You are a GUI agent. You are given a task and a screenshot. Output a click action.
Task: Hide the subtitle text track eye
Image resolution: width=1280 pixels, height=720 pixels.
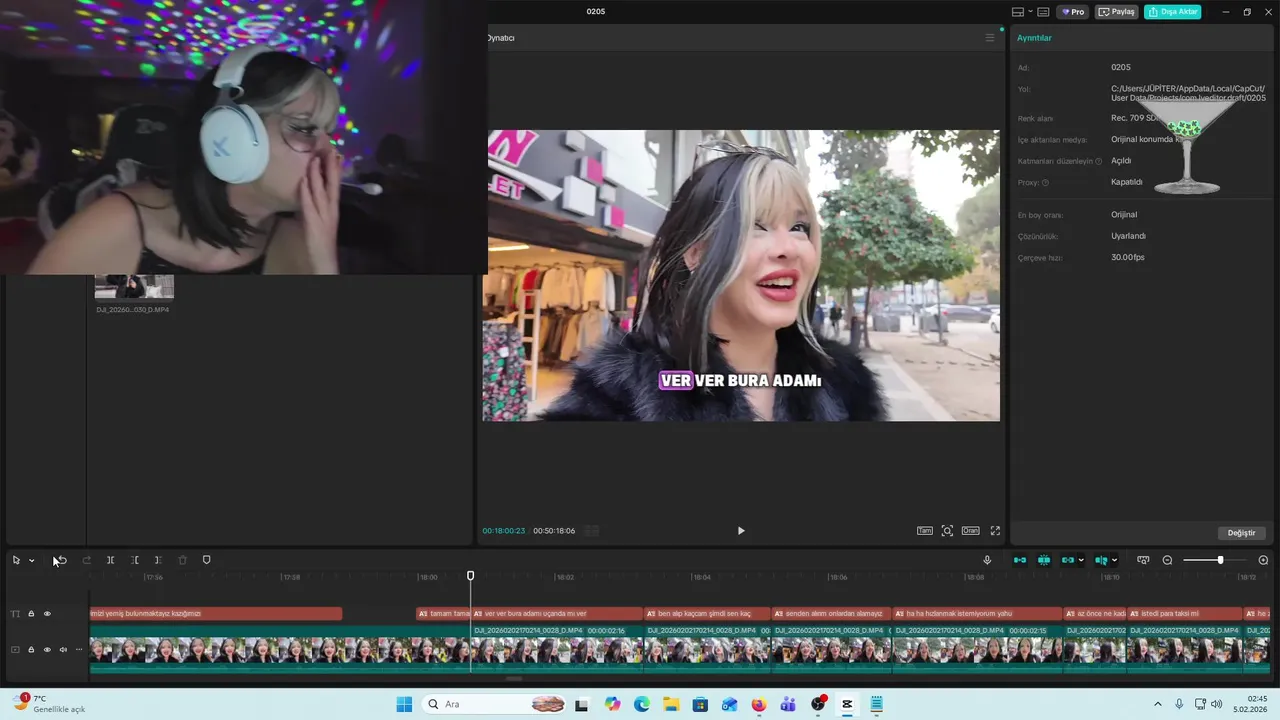click(47, 614)
